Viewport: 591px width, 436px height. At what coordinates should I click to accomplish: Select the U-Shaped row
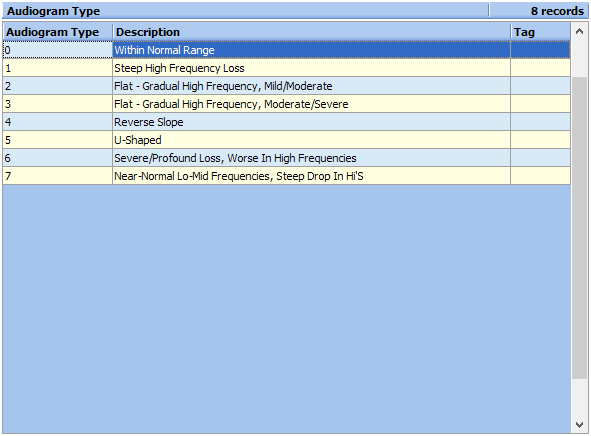pos(286,140)
